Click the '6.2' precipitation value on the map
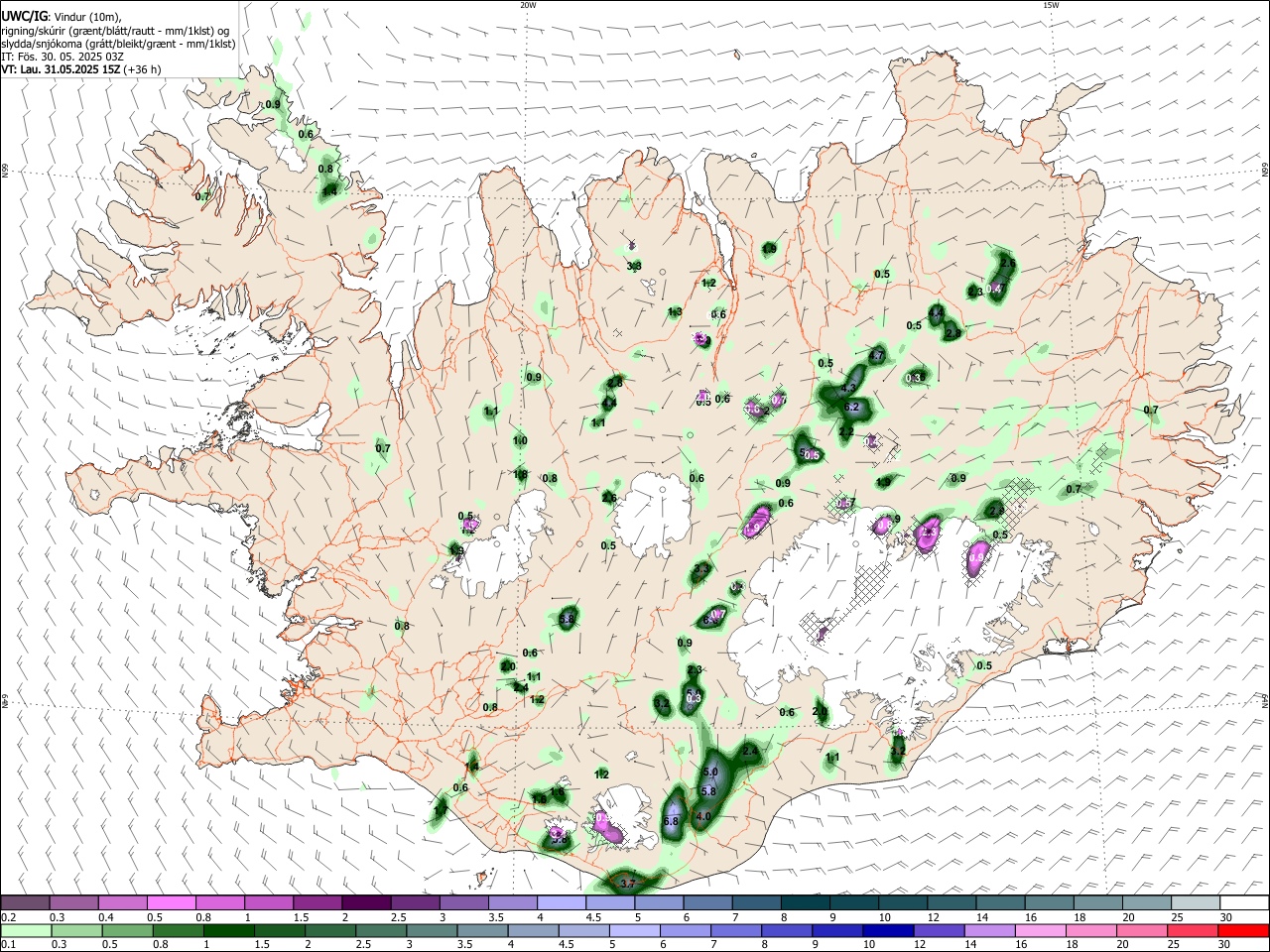The height and width of the screenshot is (952, 1270). (x=851, y=407)
